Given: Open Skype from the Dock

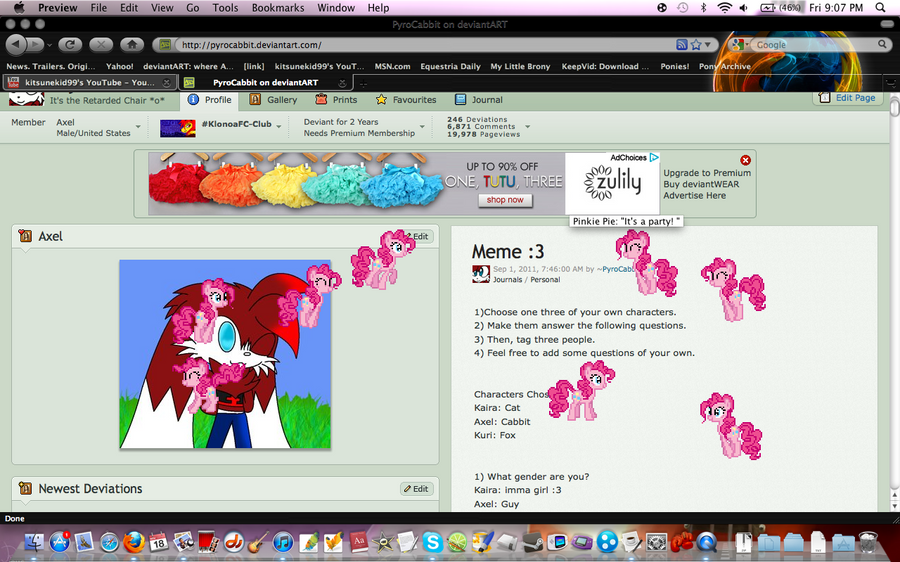Looking at the screenshot, I should (x=433, y=541).
